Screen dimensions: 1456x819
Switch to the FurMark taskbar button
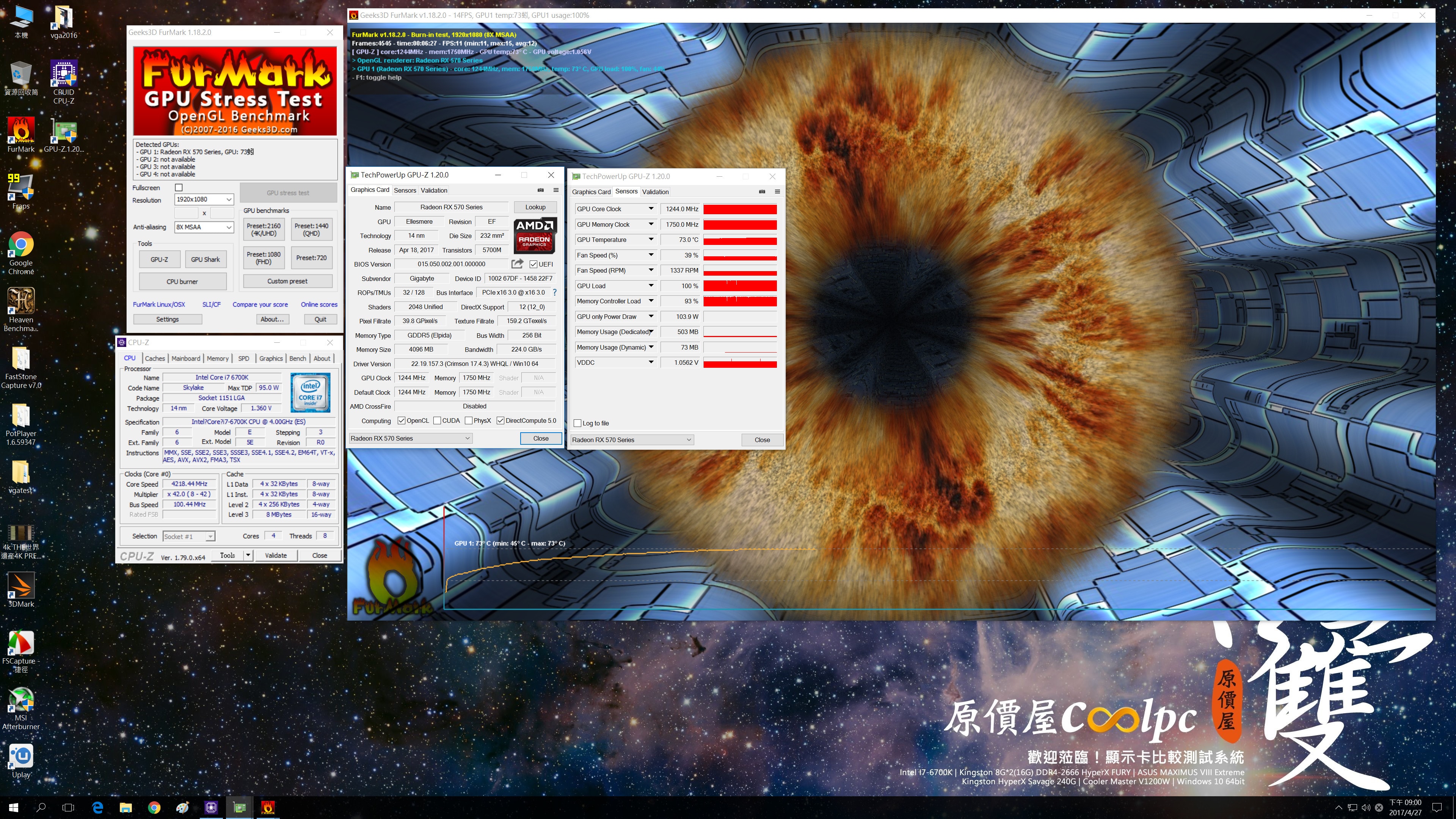pos(268,808)
